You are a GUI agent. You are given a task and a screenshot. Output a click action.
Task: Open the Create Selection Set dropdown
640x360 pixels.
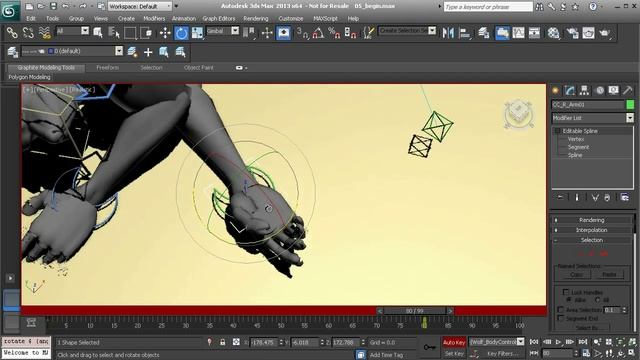pyautogui.click(x=407, y=31)
